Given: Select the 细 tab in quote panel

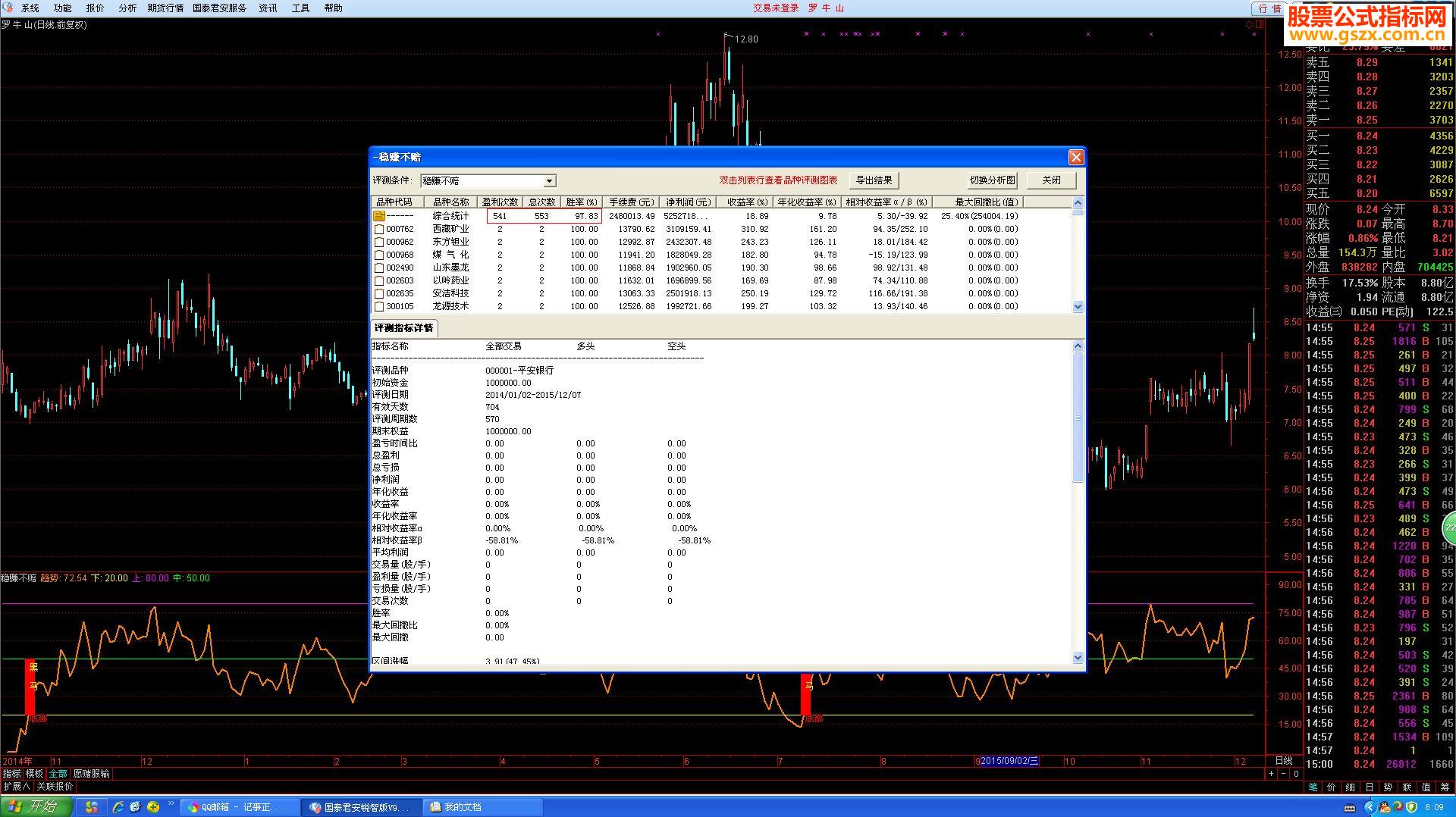Looking at the screenshot, I should click(x=1351, y=787).
